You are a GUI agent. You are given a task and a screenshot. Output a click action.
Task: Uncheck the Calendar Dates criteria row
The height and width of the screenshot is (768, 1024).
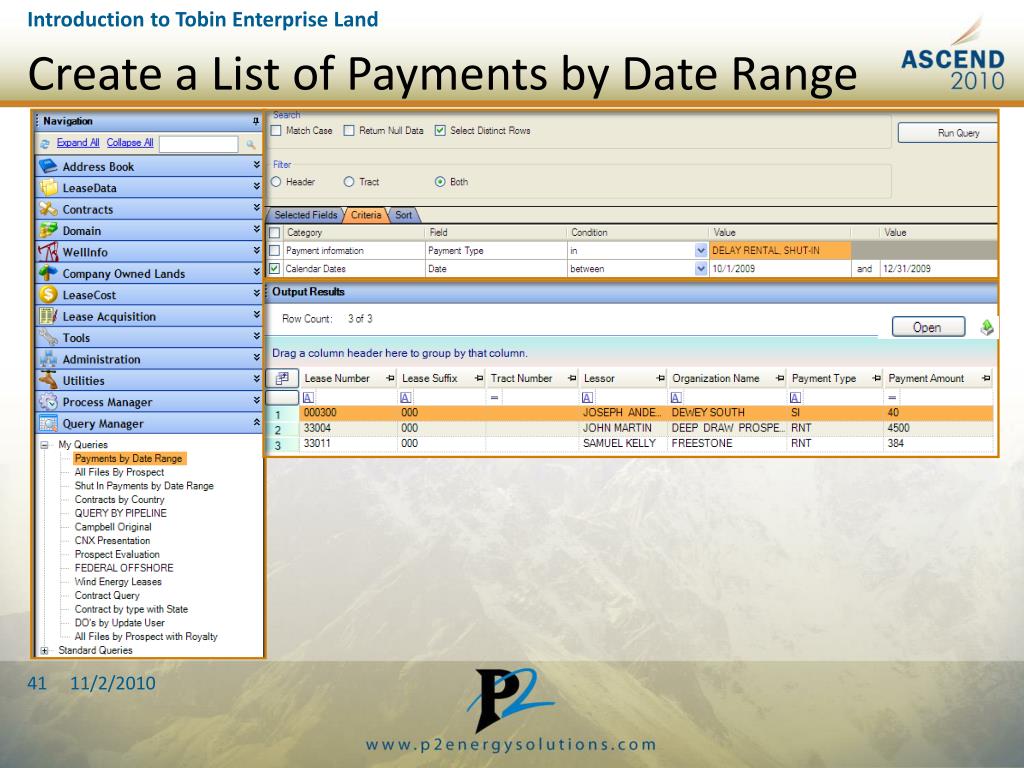coord(275,268)
